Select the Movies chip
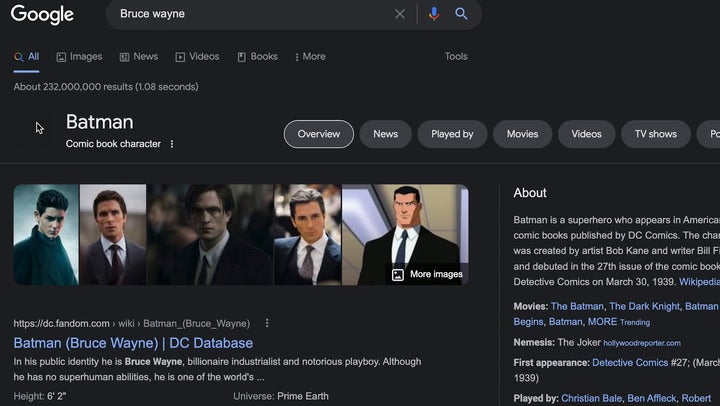This screenshot has height=406, width=720. click(522, 134)
